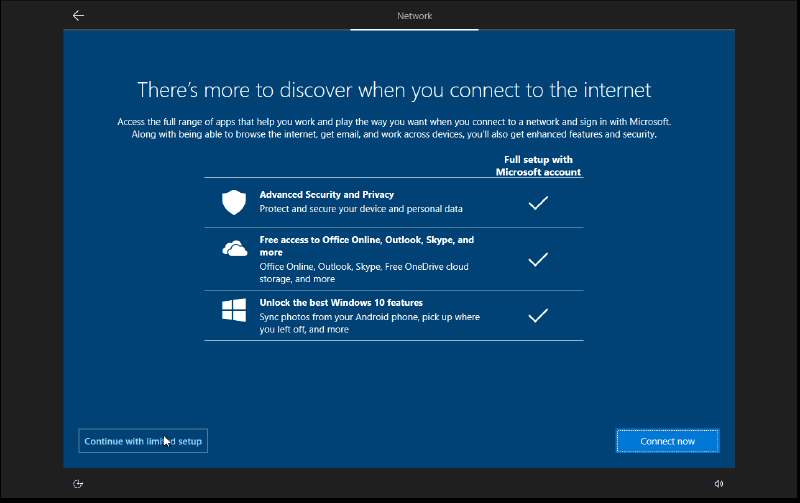Click the cloud icon for Office Online
This screenshot has height=503, width=800.
tap(234, 248)
